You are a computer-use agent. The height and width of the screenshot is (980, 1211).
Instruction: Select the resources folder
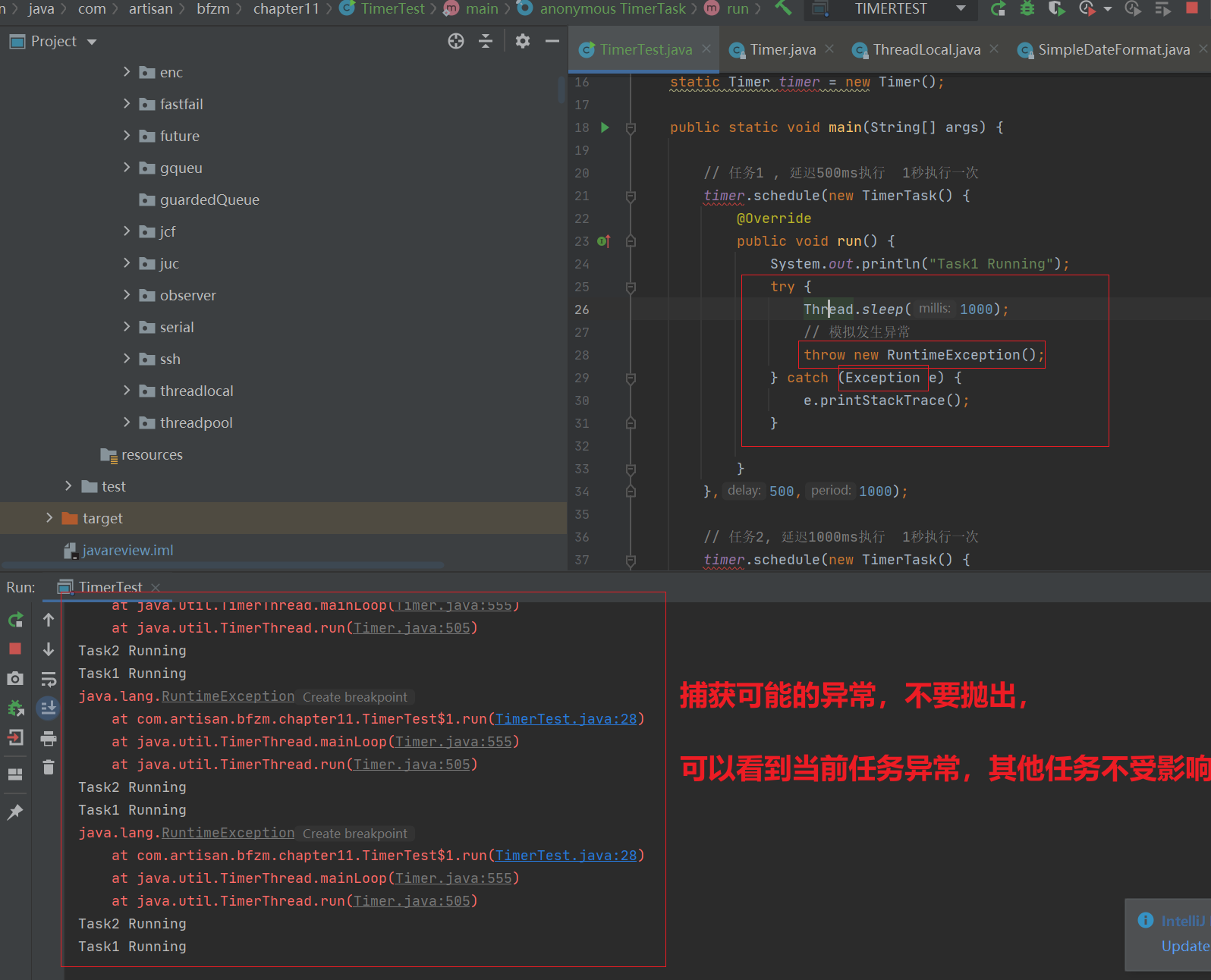click(x=152, y=454)
